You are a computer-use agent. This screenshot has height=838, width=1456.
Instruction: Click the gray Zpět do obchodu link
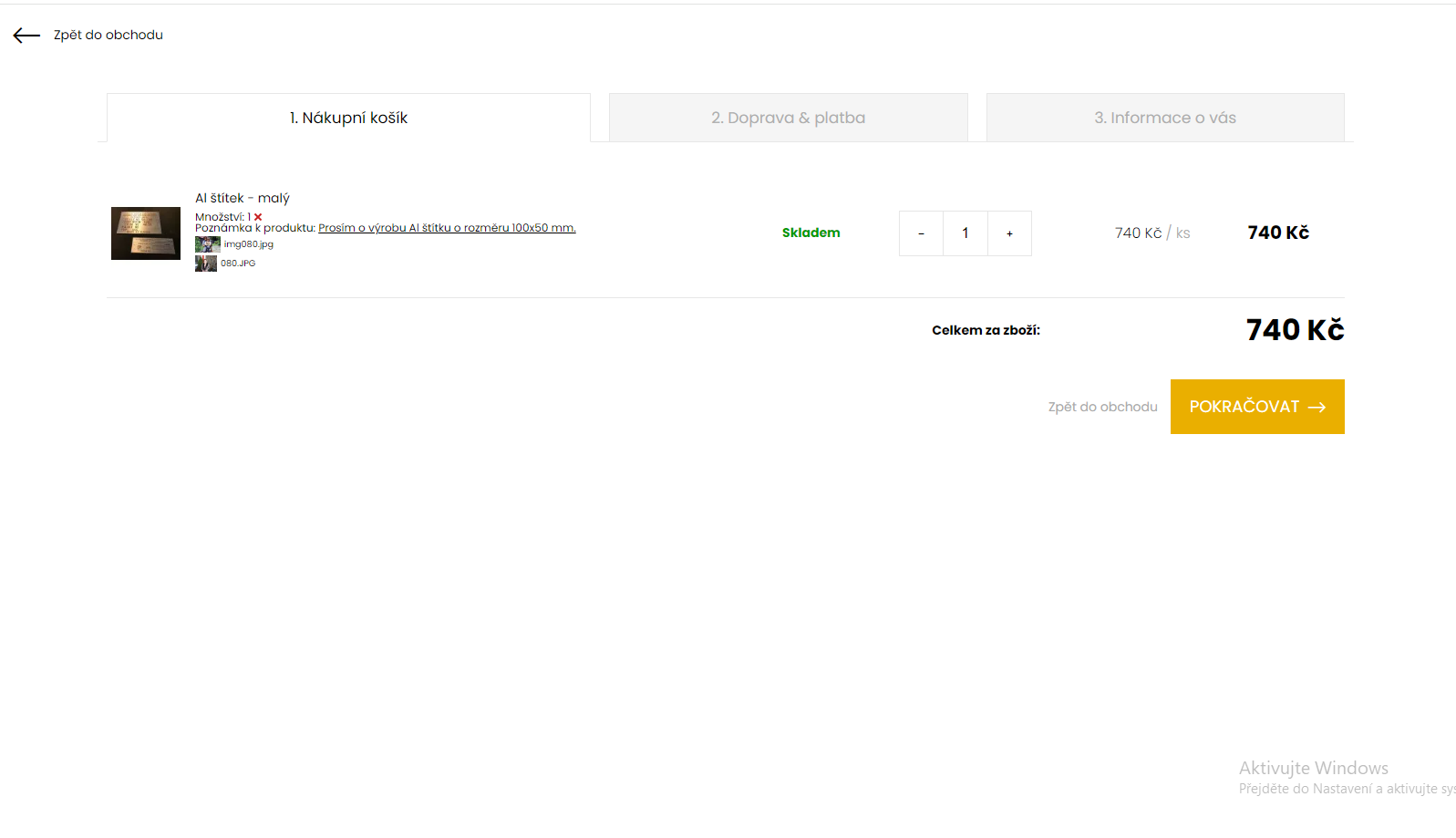(1102, 407)
